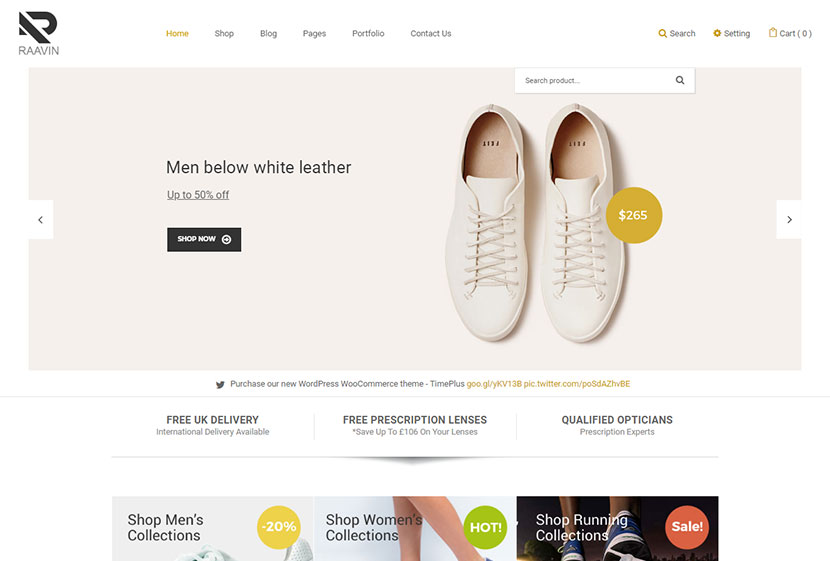The height and width of the screenshot is (561, 830).
Task: Click the $265 price badge
Action: point(634,215)
